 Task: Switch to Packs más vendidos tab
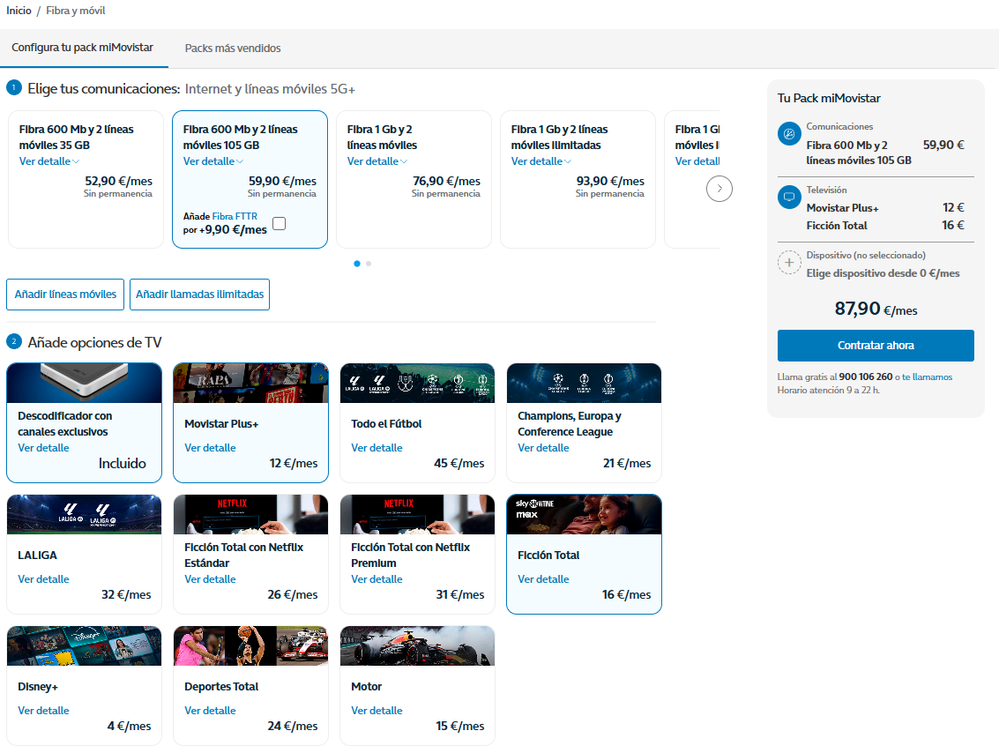point(232,48)
